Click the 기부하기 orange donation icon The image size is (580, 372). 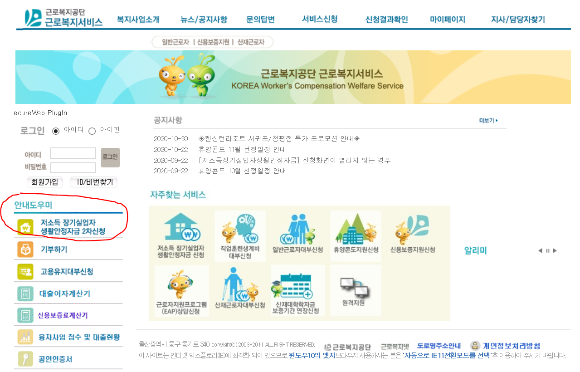click(25, 249)
